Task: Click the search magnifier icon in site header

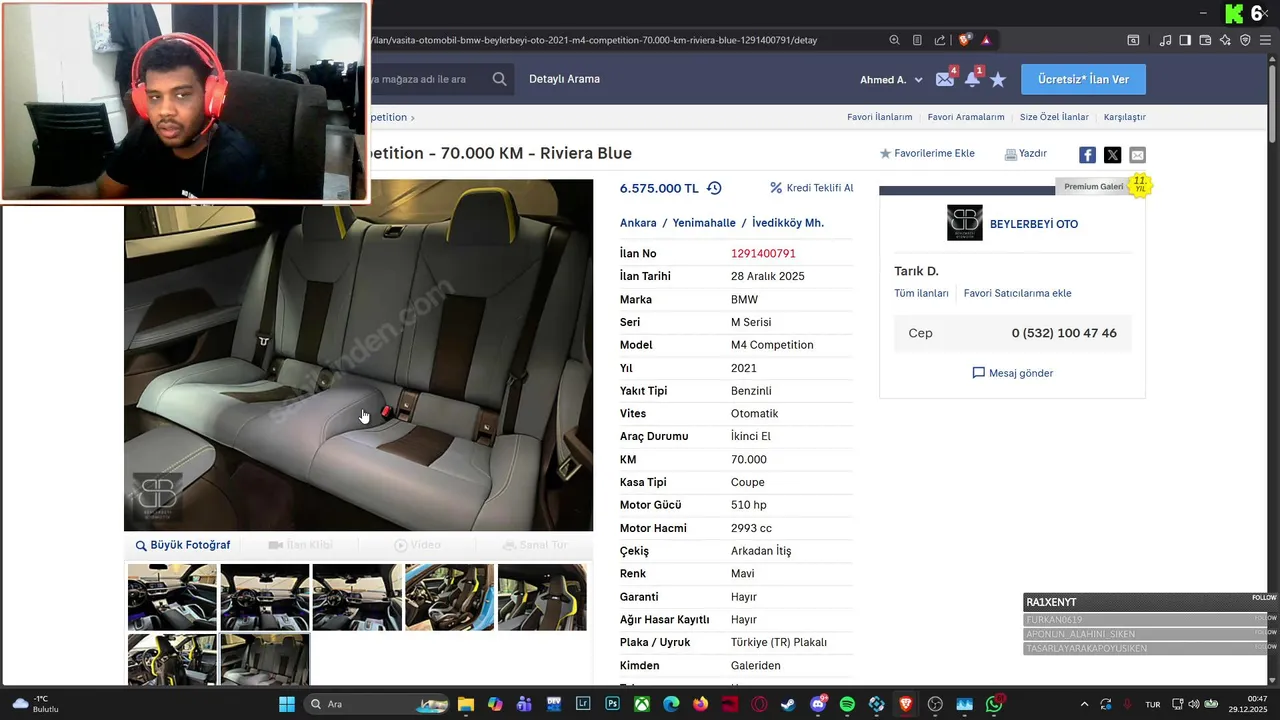Action: click(499, 79)
